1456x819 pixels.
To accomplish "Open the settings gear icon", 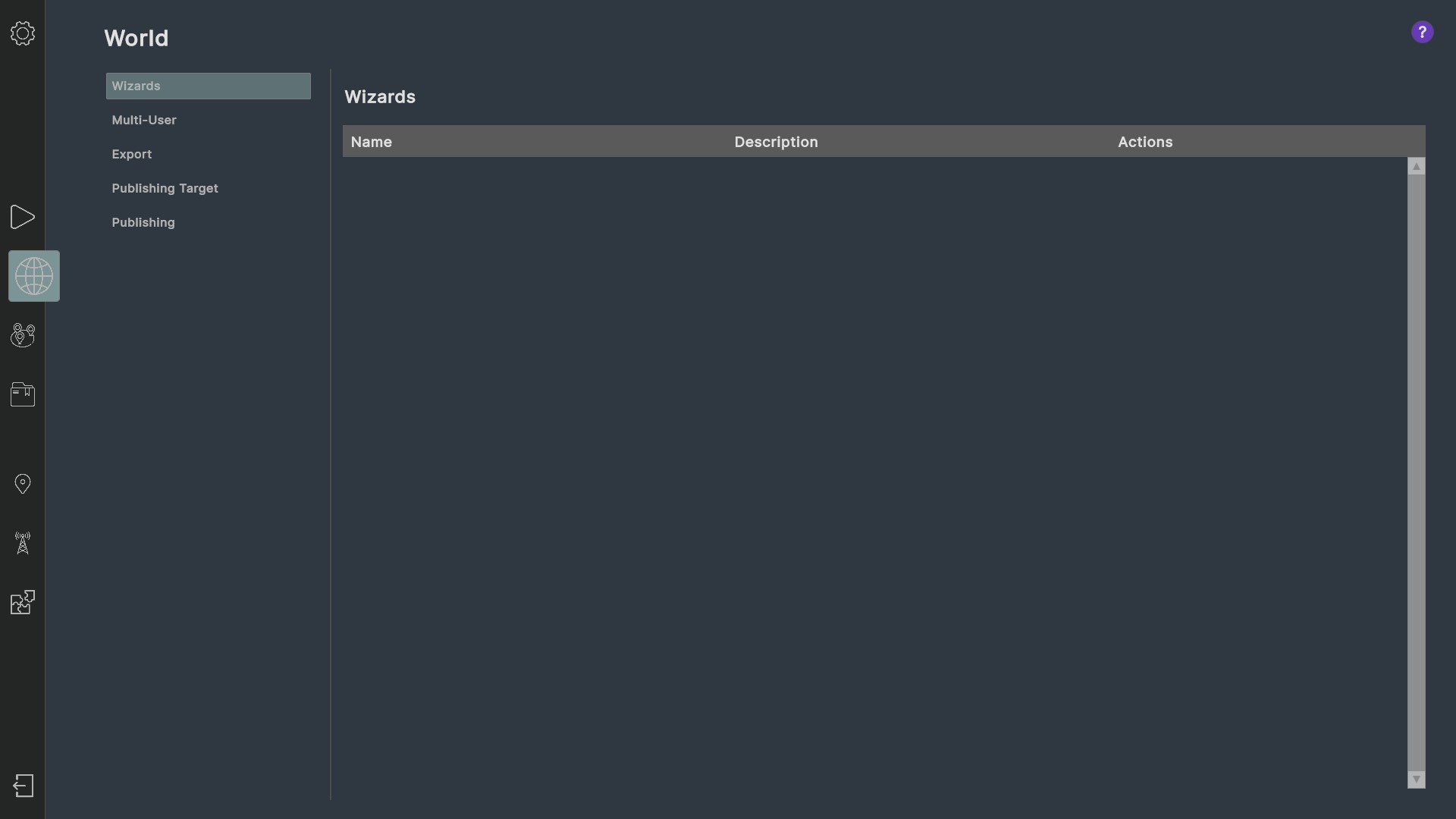I will click(23, 33).
